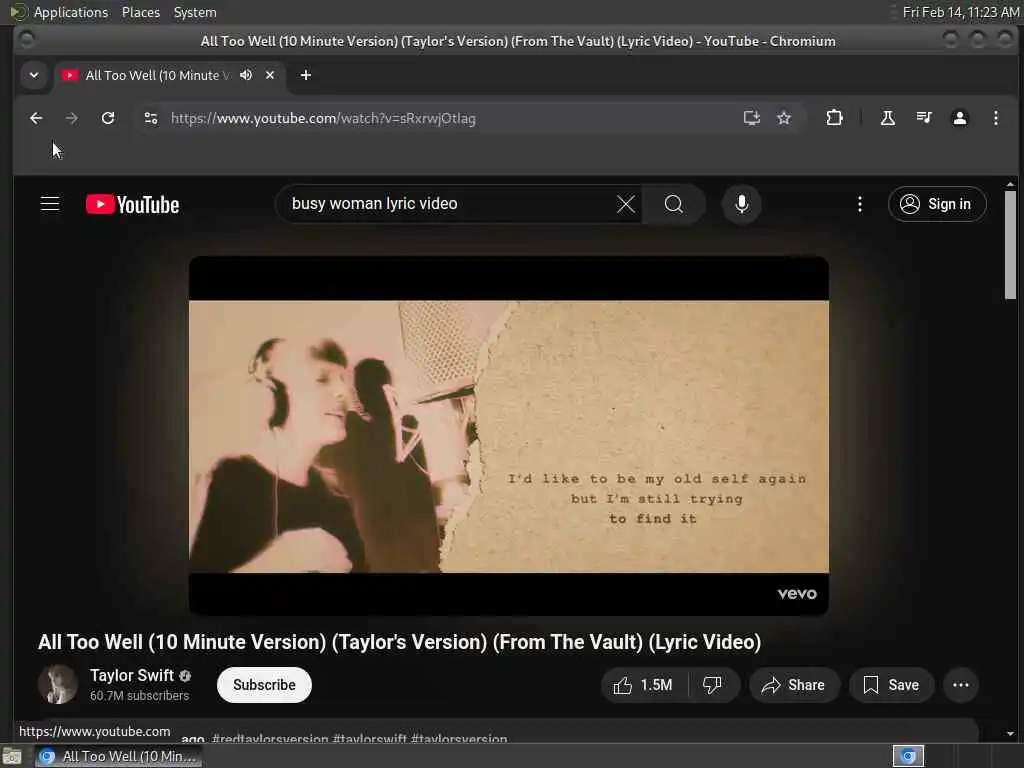The image size is (1024, 768).
Task: Click the 60.7M subscribers text
Action: pyautogui.click(x=139, y=696)
